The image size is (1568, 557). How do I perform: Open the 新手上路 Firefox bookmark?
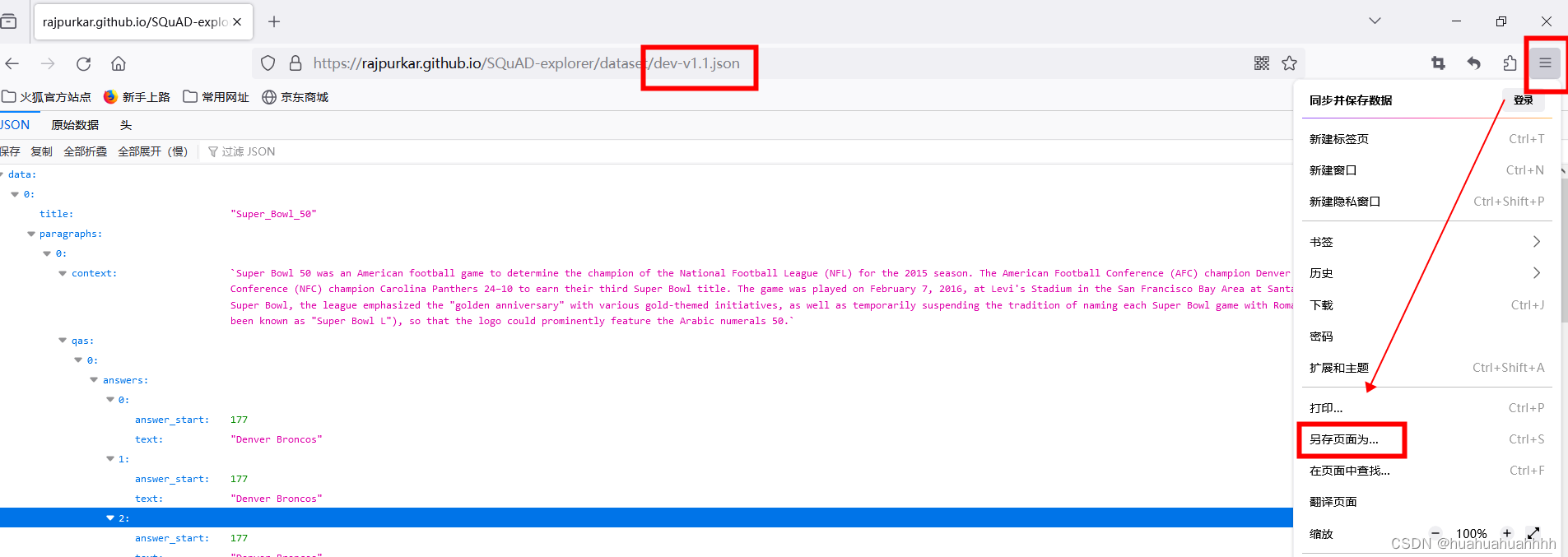137,97
